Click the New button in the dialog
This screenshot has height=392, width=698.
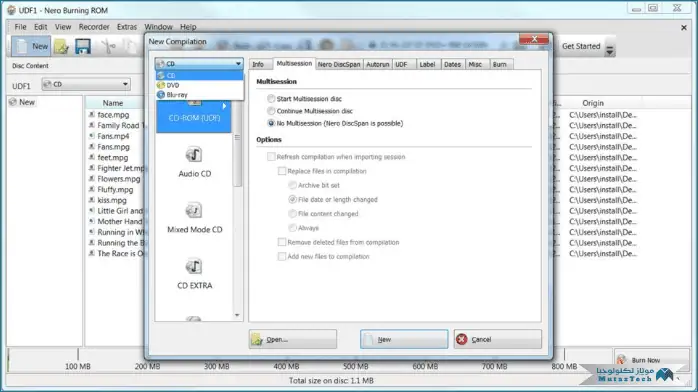404,339
